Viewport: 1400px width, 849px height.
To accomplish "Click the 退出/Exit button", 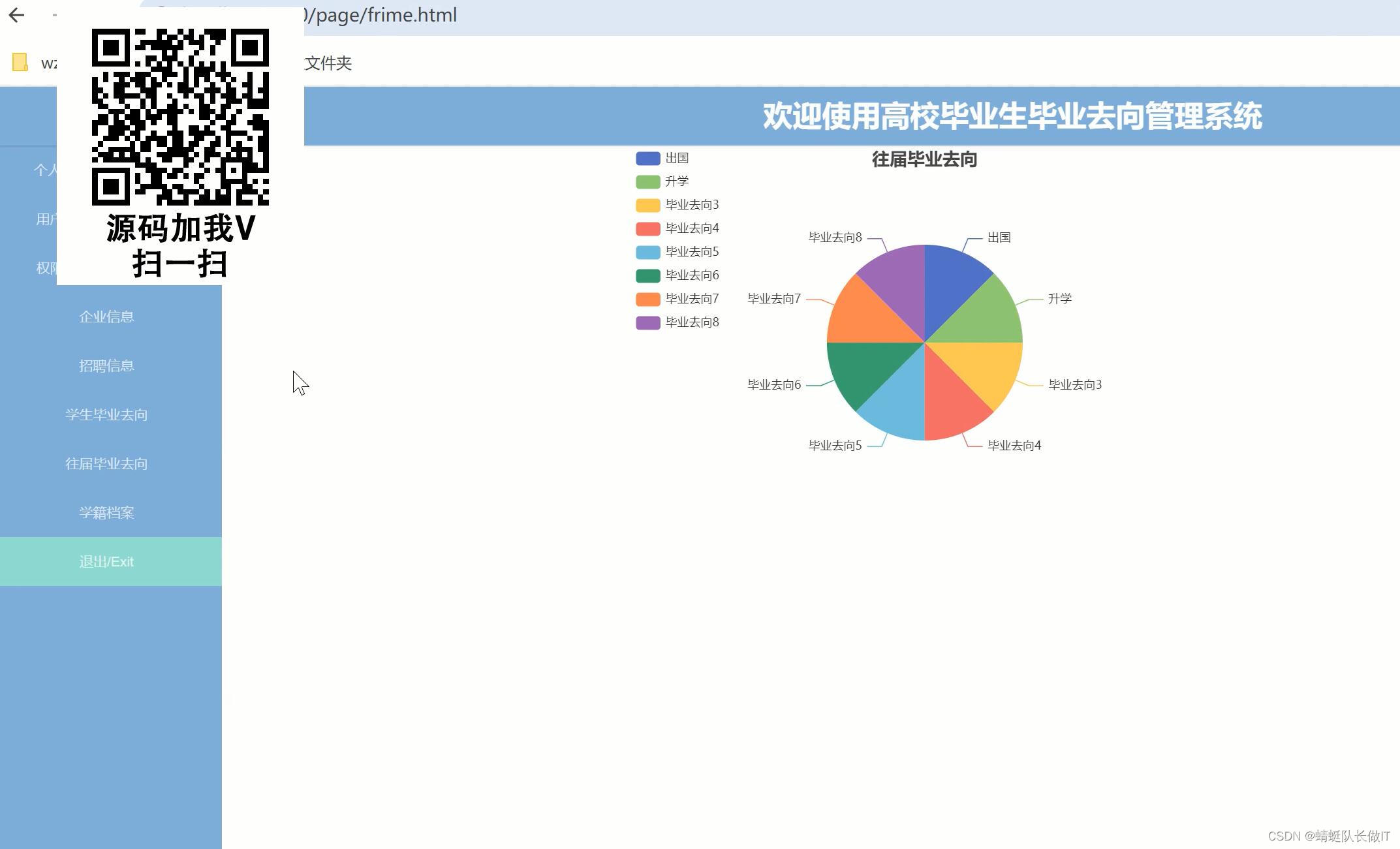I will 106,562.
